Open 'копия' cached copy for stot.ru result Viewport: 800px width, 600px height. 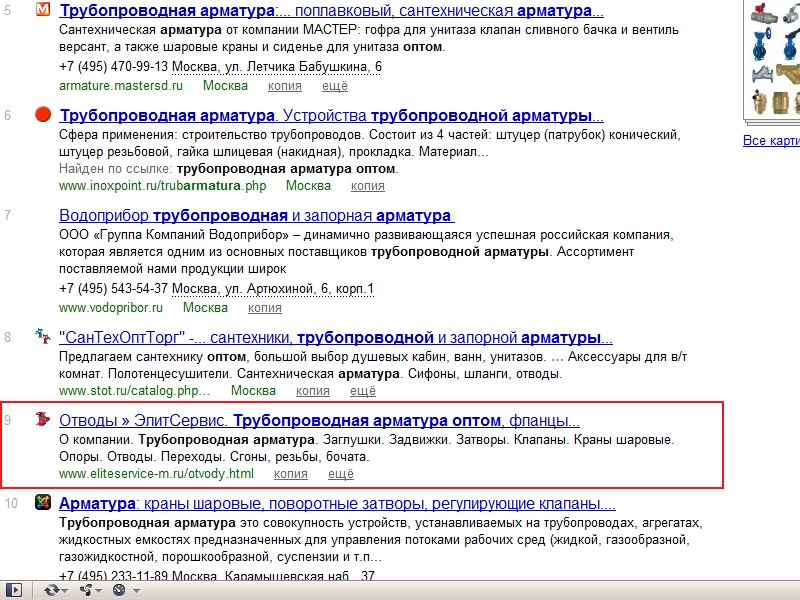pyautogui.click(x=313, y=391)
